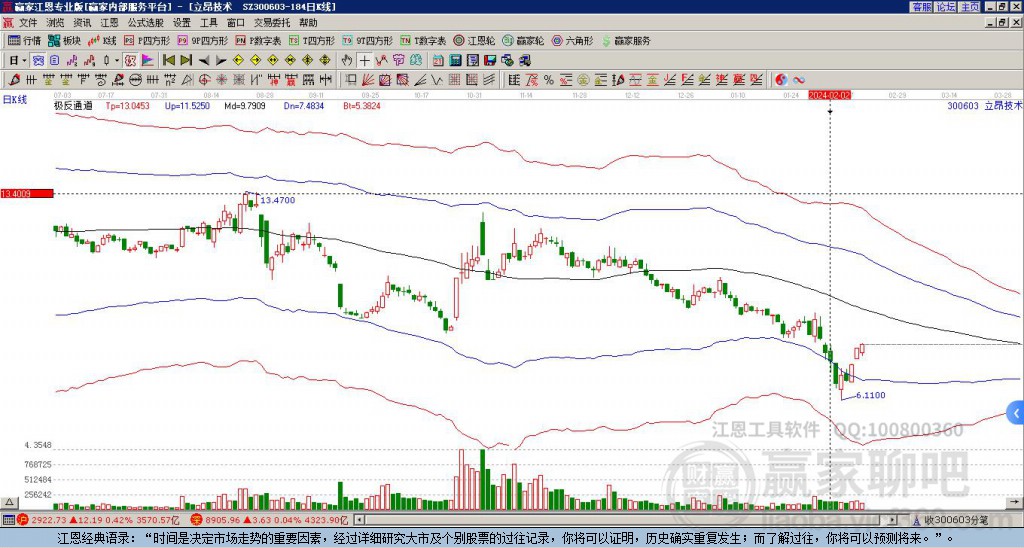Open the 资讯 menu

(x=82, y=23)
